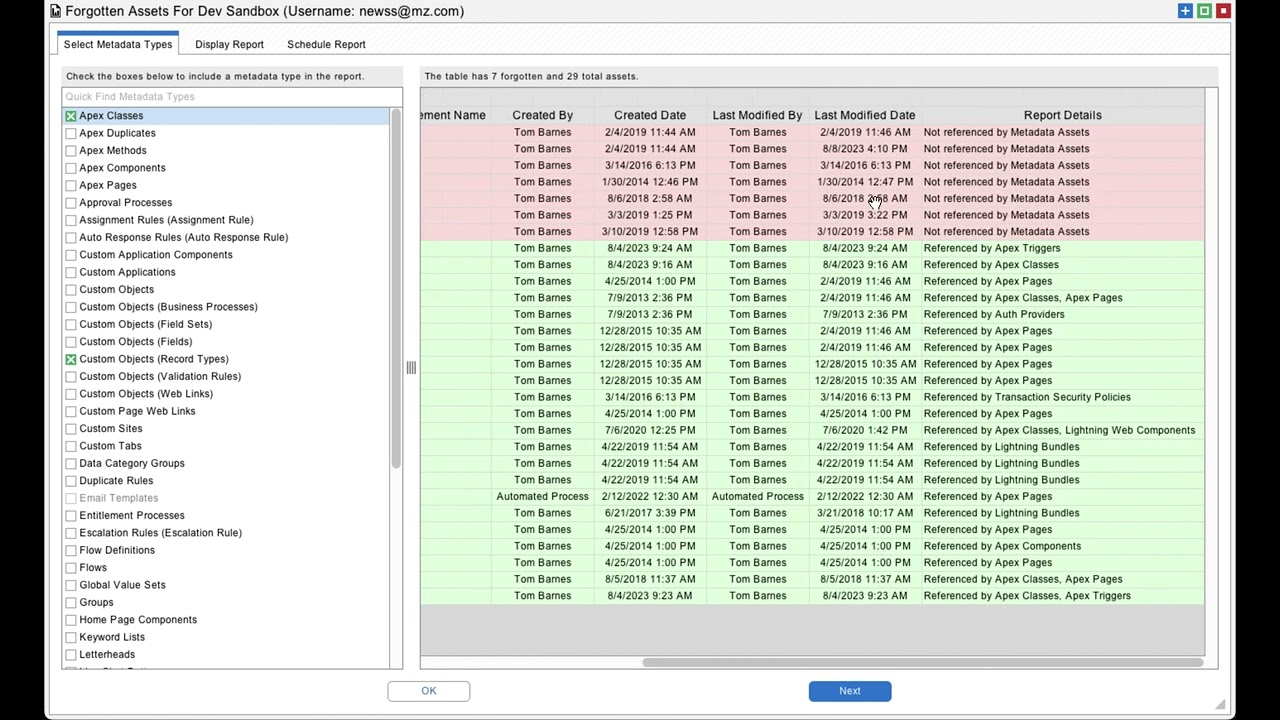Select Data Category Groups list item
The image size is (1280, 720).
pos(132,463)
